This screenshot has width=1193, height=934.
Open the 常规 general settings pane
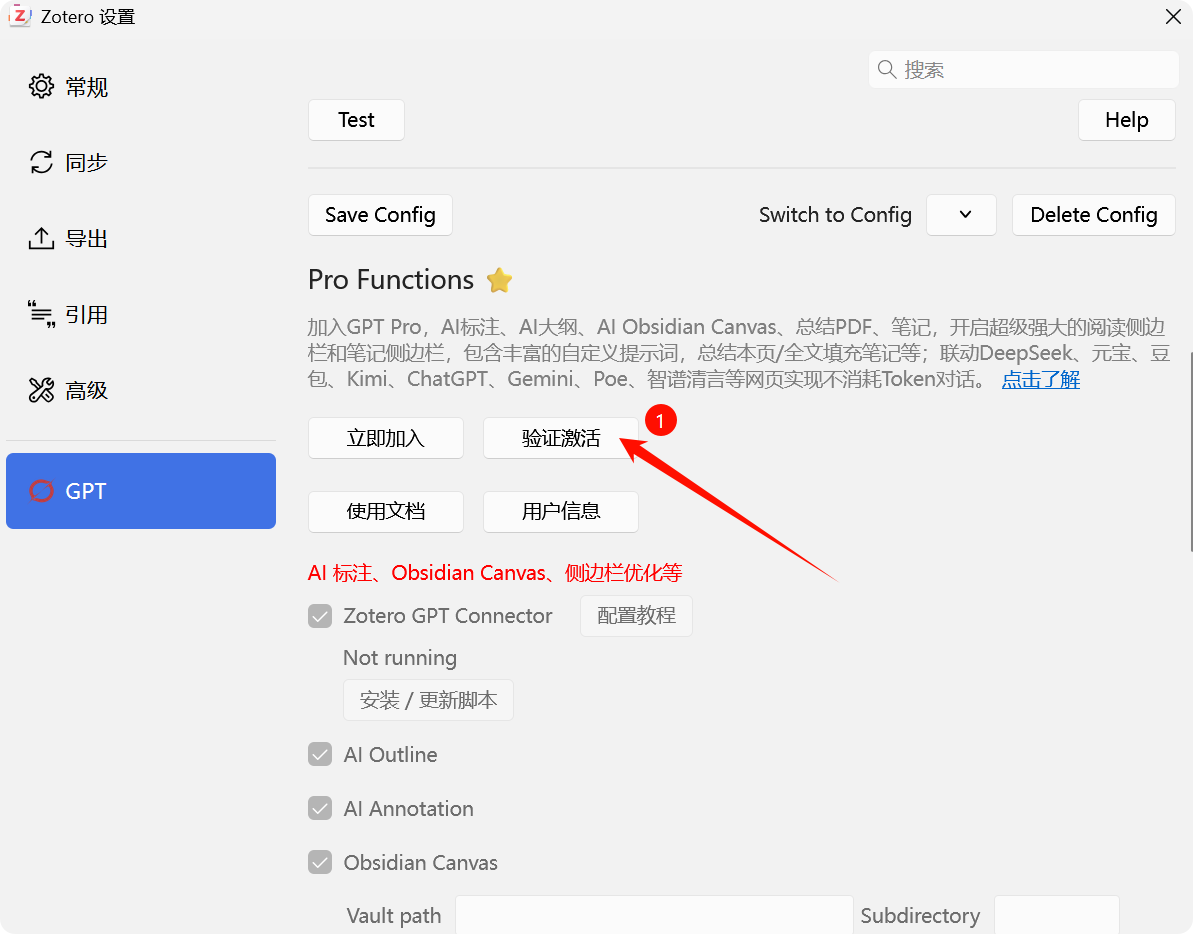[x=141, y=87]
